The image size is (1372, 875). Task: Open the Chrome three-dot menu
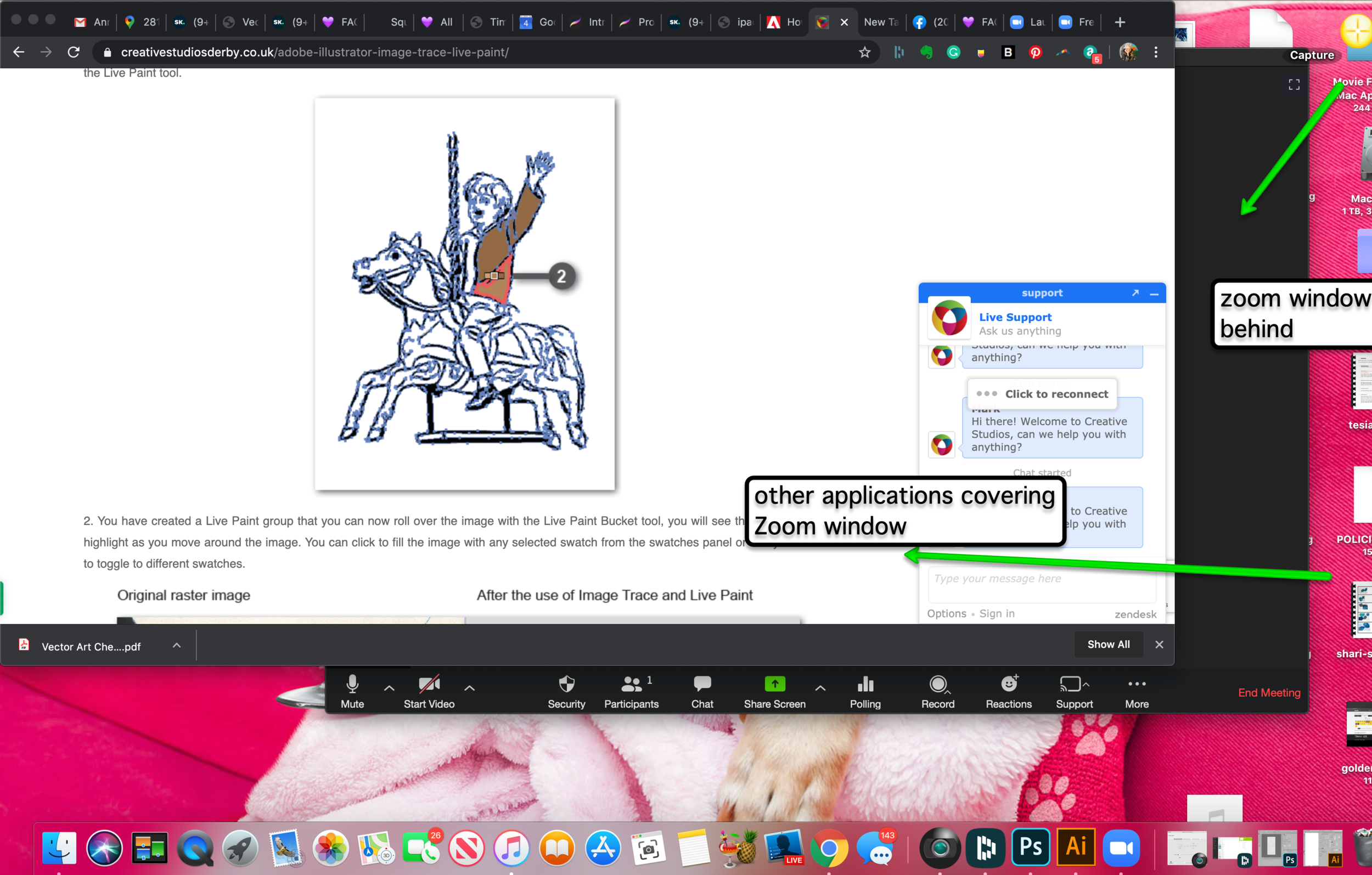click(1155, 53)
